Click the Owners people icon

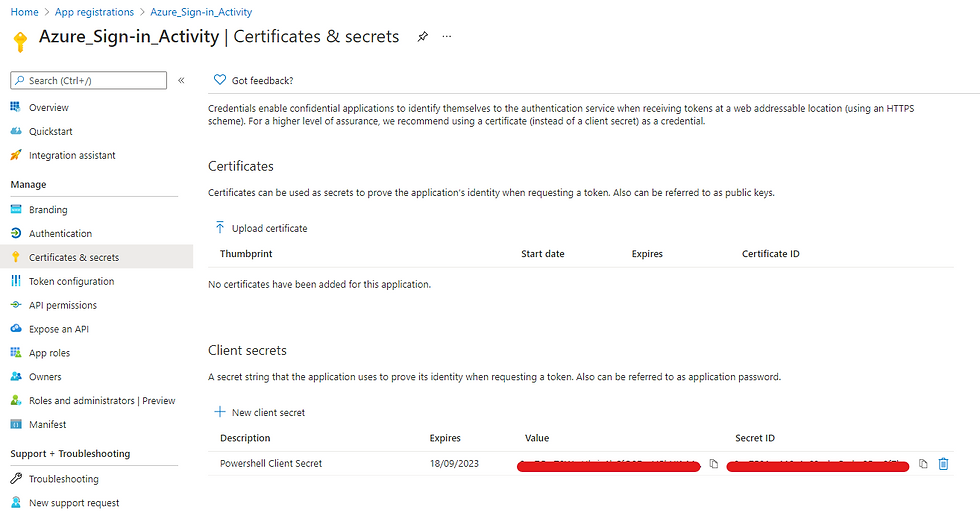point(16,376)
